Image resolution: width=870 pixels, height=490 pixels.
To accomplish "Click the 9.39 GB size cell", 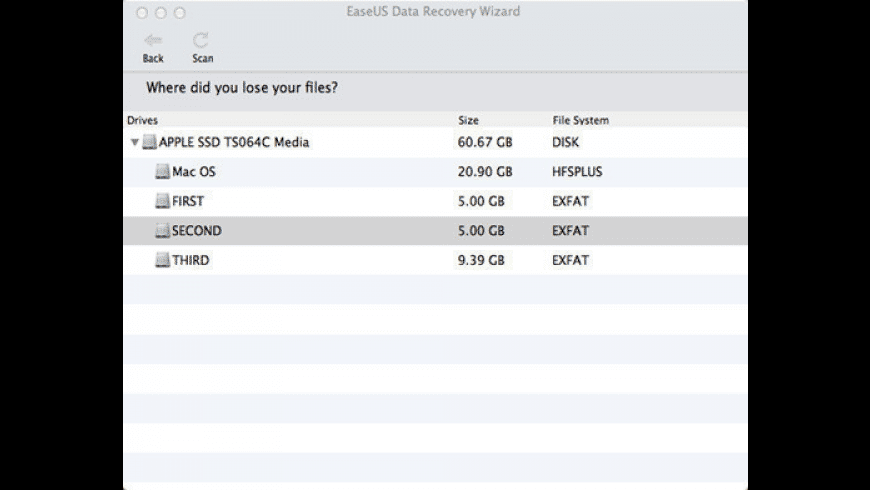I will tap(481, 260).
